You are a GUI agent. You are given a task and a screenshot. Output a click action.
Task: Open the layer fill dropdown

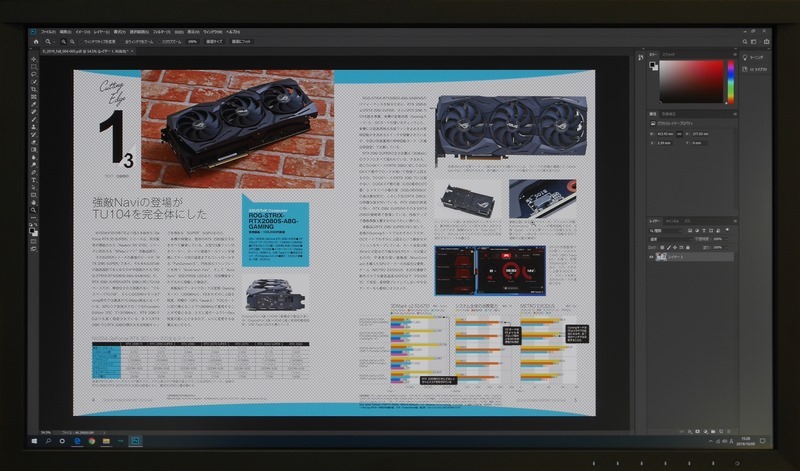pyautogui.click(x=727, y=247)
